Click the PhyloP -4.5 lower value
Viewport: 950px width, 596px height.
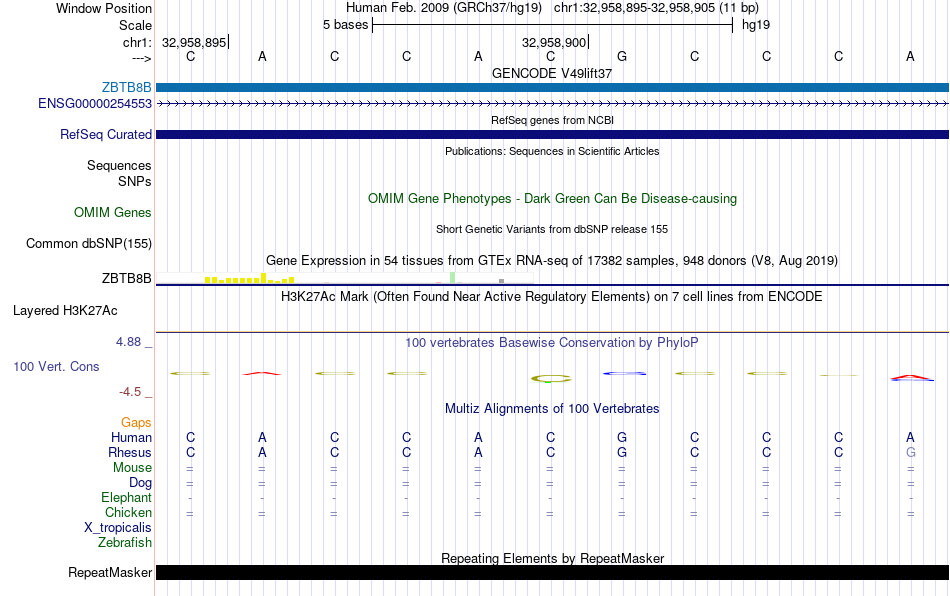(130, 392)
